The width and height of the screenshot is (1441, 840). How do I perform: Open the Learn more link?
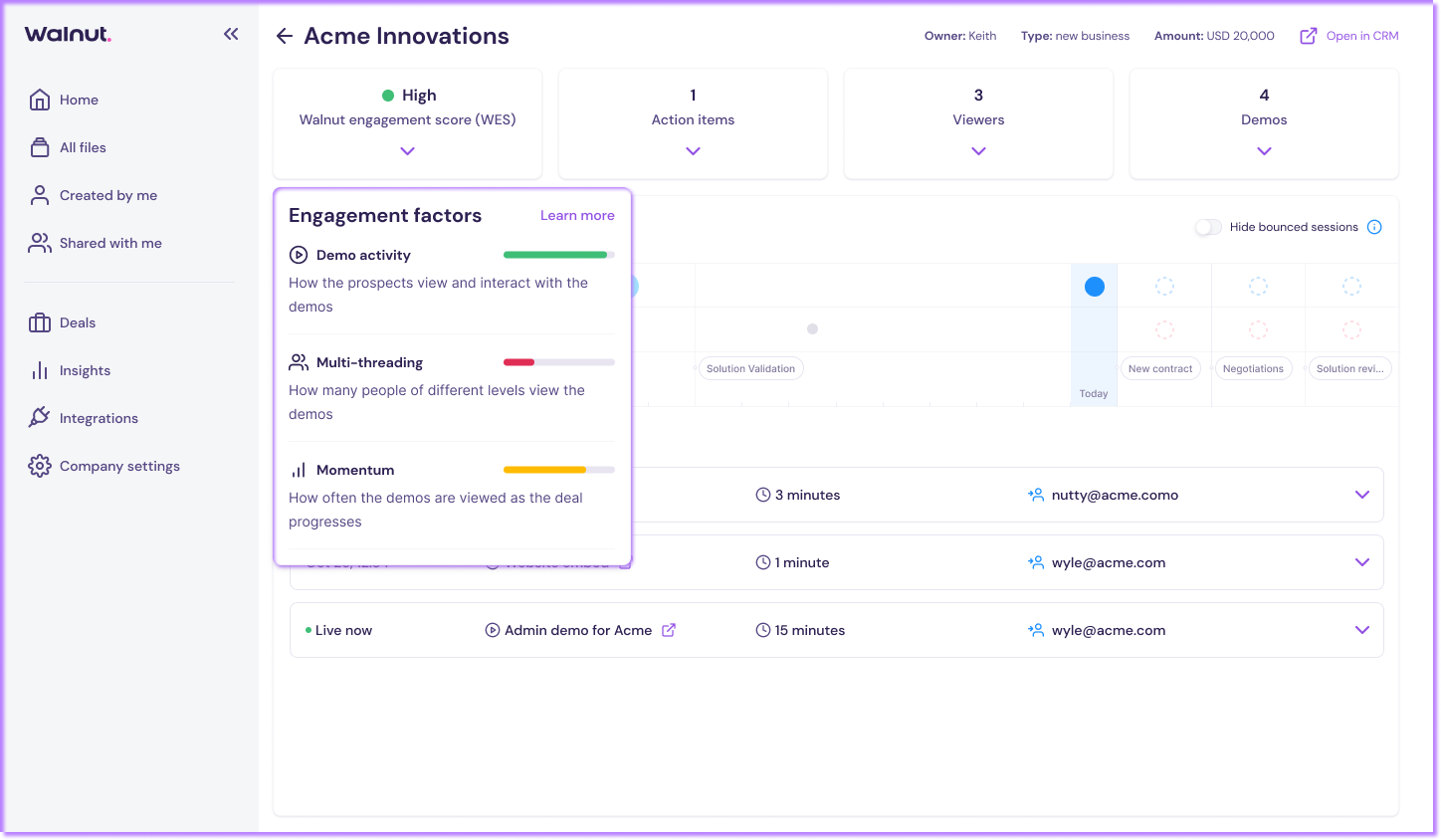click(x=577, y=215)
